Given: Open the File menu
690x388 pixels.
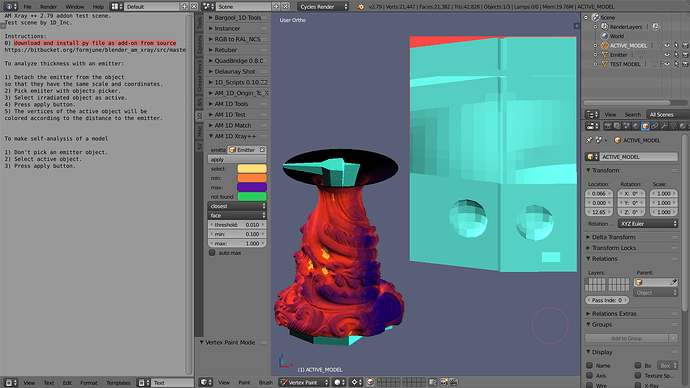Looking at the screenshot, I should coord(27,7).
